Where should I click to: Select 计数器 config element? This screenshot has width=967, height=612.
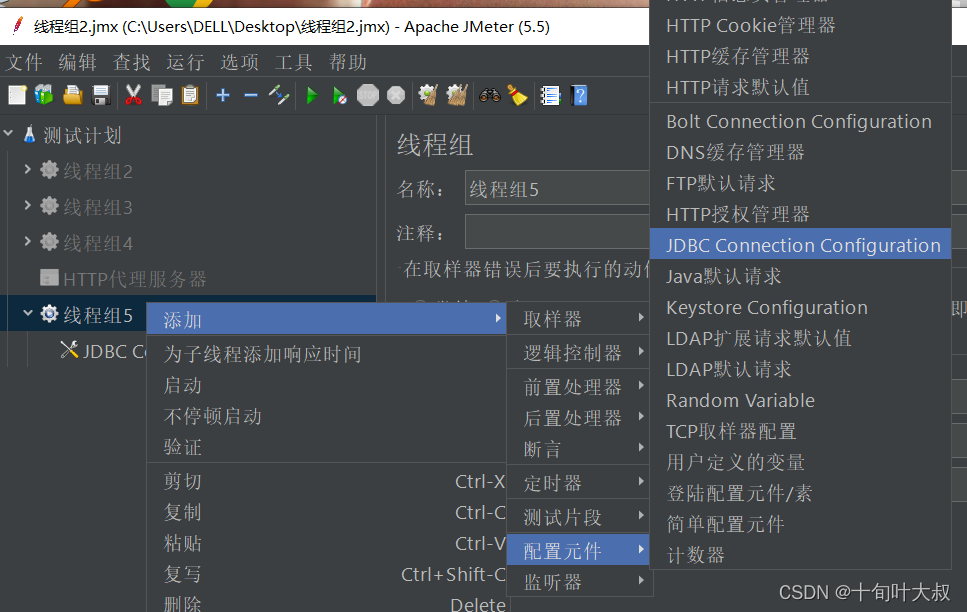[x=800, y=555]
